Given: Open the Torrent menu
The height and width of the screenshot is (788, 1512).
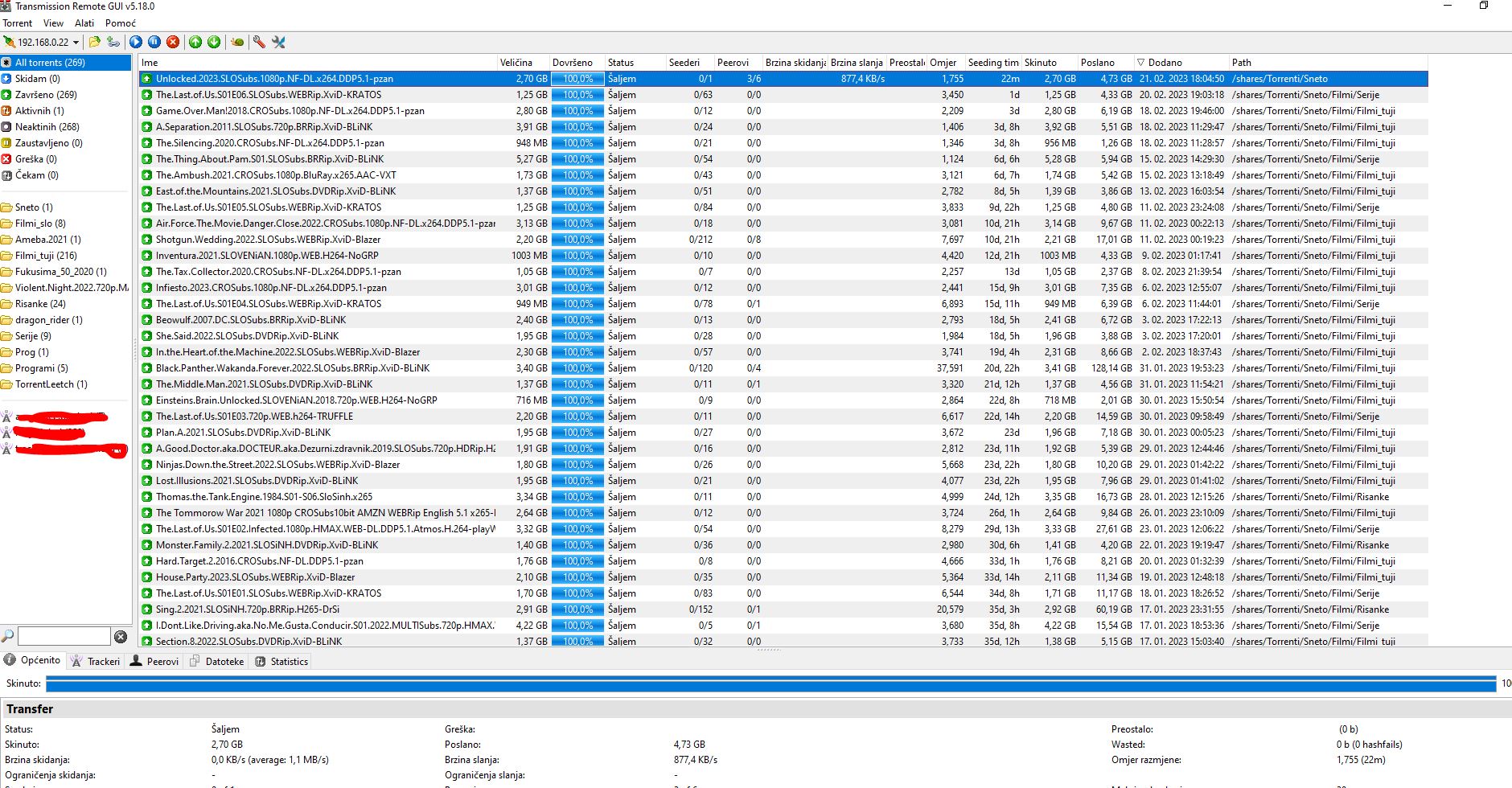Looking at the screenshot, I should (17, 23).
